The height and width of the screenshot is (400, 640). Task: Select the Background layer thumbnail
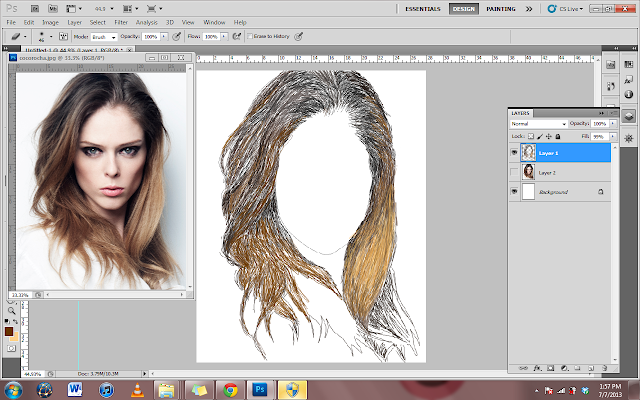pos(529,191)
